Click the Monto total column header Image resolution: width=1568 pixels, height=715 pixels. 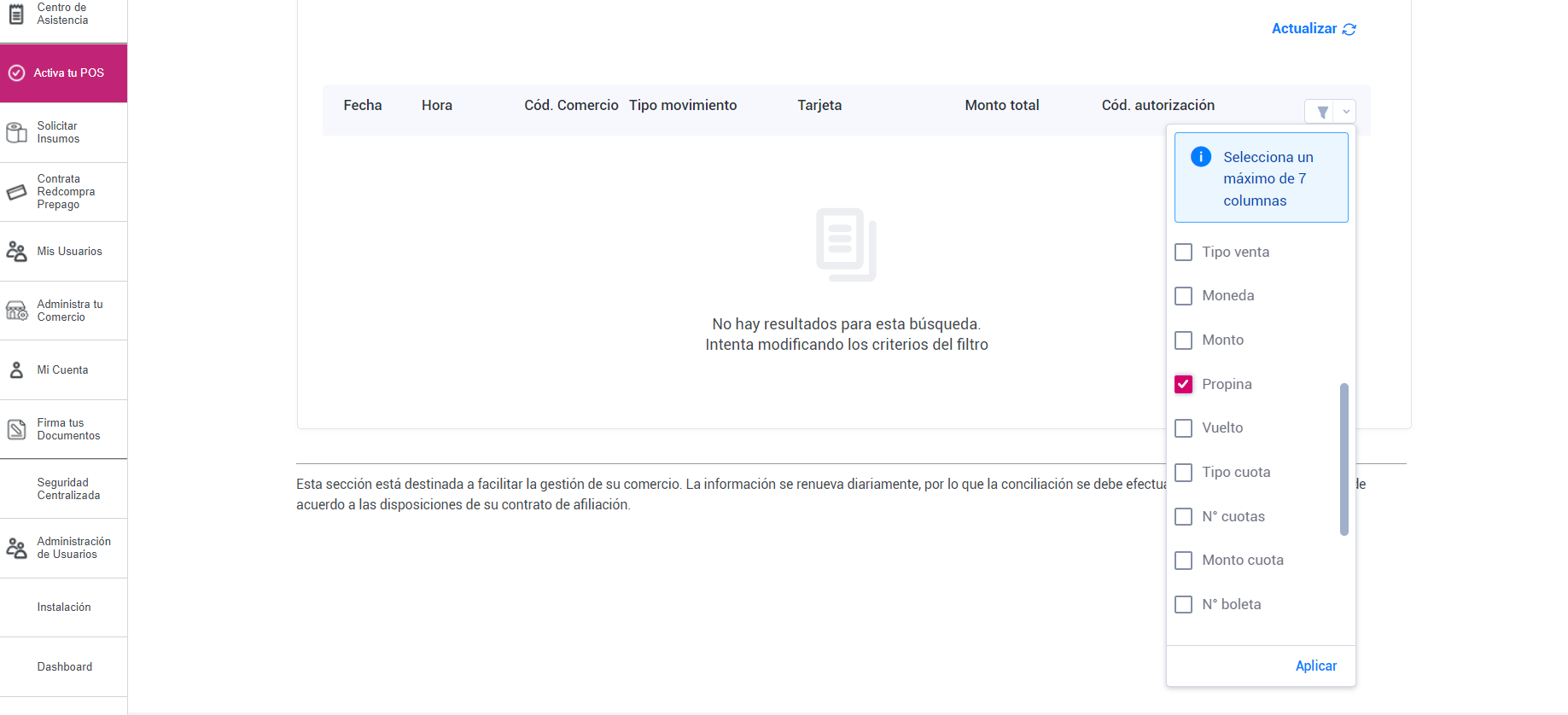(1002, 106)
